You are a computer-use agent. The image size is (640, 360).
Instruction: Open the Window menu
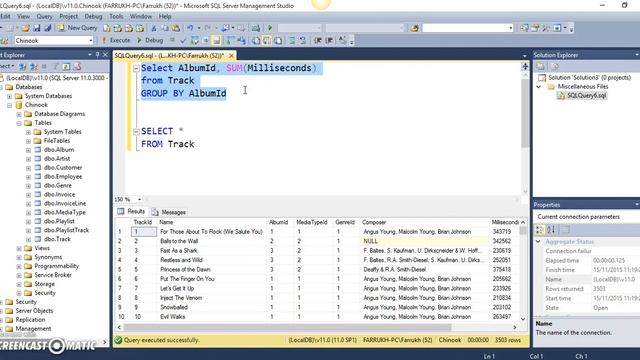click(x=140, y=16)
